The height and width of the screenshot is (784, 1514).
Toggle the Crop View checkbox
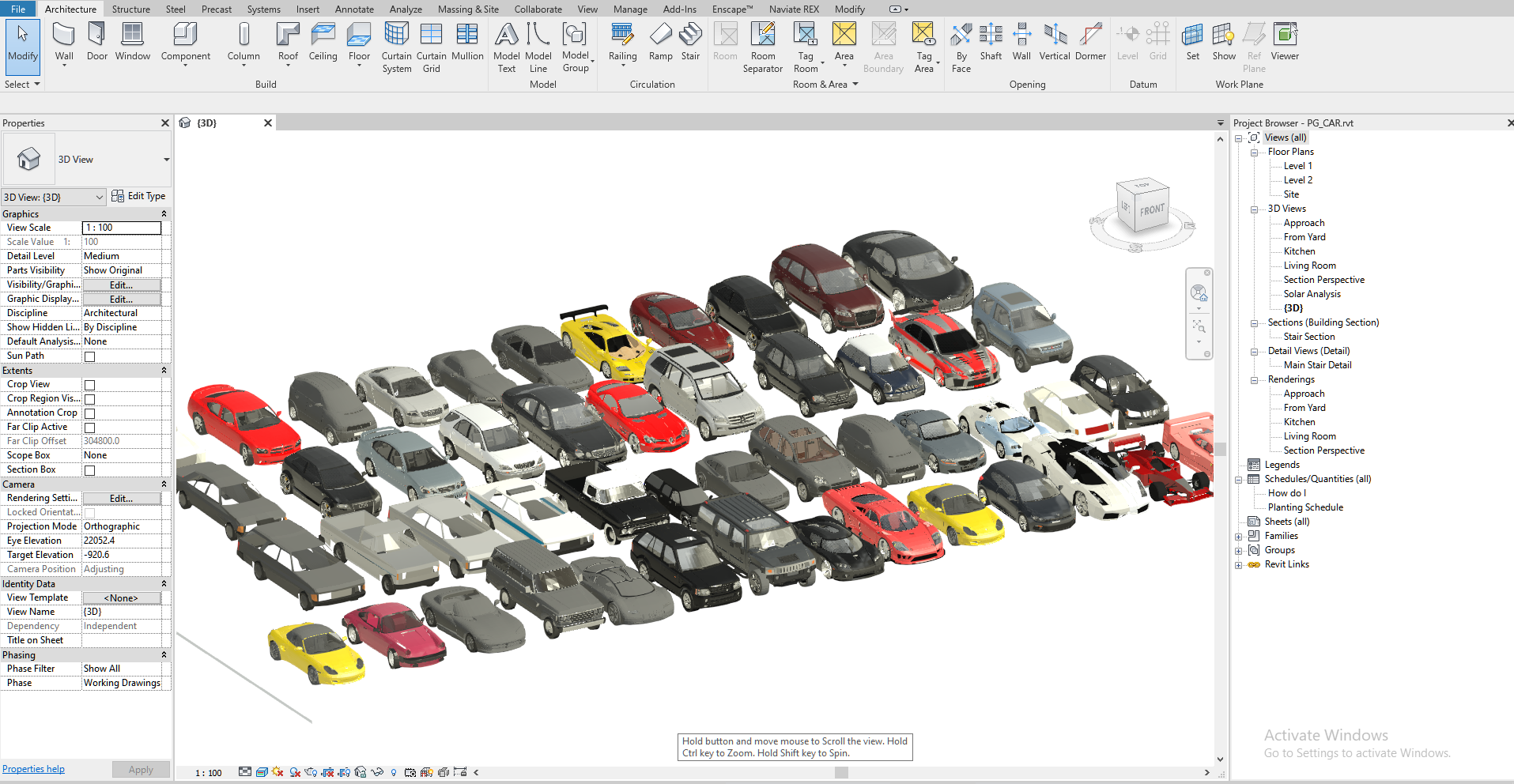coord(90,385)
